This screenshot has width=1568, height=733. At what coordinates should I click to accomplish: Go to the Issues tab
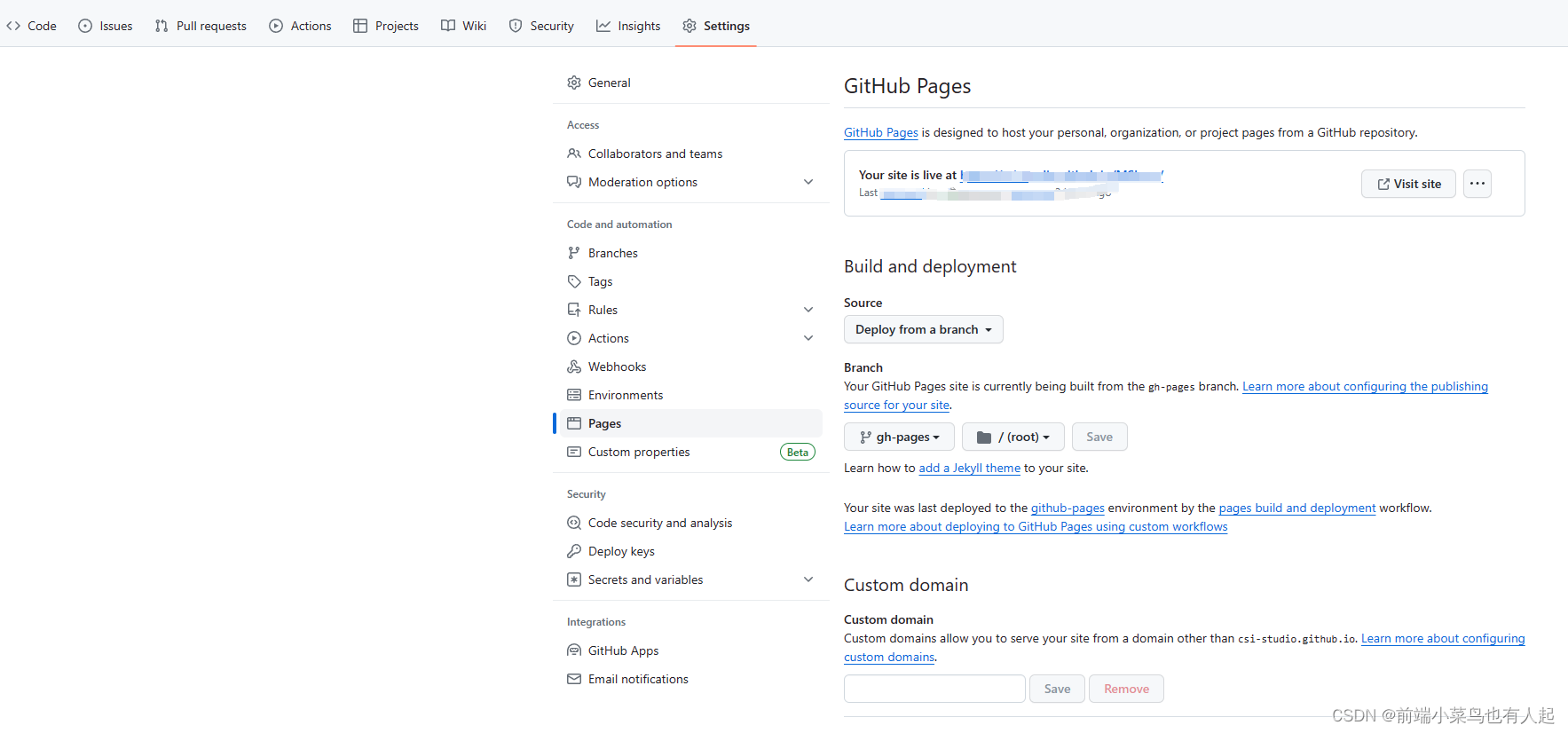click(x=106, y=26)
